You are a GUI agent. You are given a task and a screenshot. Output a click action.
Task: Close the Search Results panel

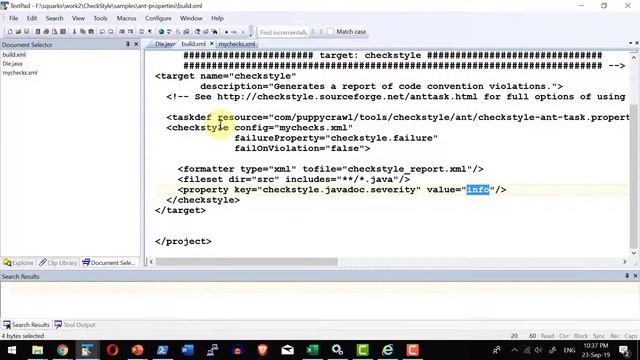(x=636, y=276)
